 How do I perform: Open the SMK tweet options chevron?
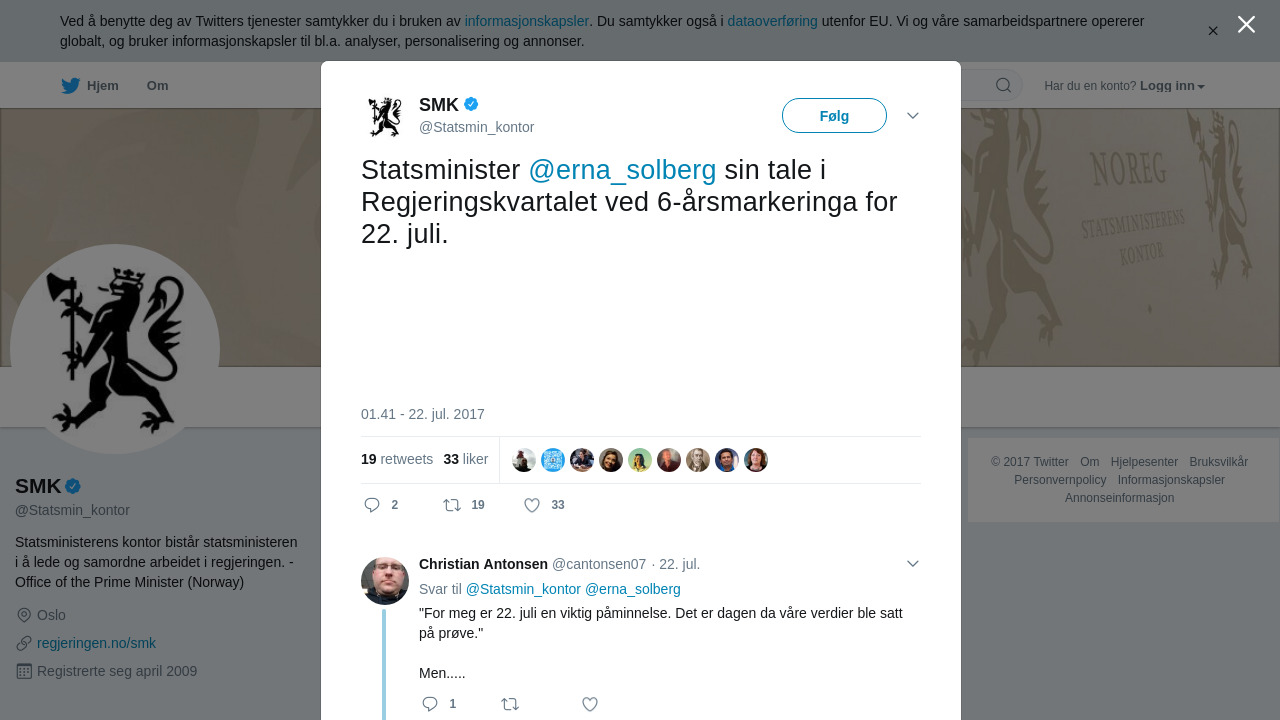(913, 116)
